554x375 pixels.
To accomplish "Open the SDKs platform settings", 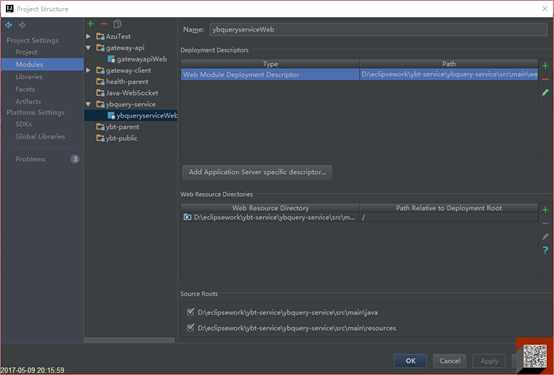I will pyautogui.click(x=24, y=124).
